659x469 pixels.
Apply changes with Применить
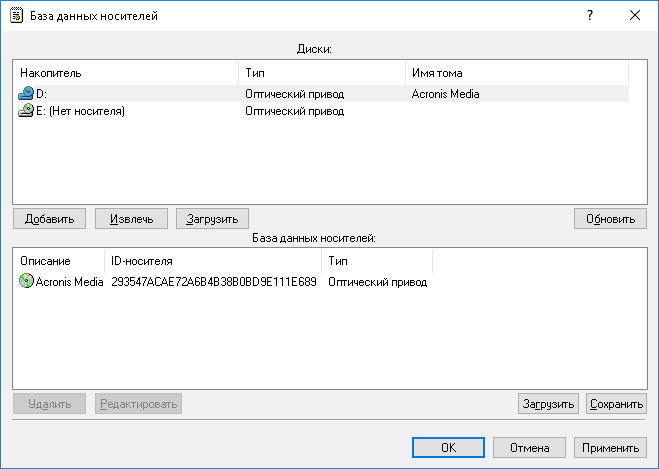[x=610, y=448]
